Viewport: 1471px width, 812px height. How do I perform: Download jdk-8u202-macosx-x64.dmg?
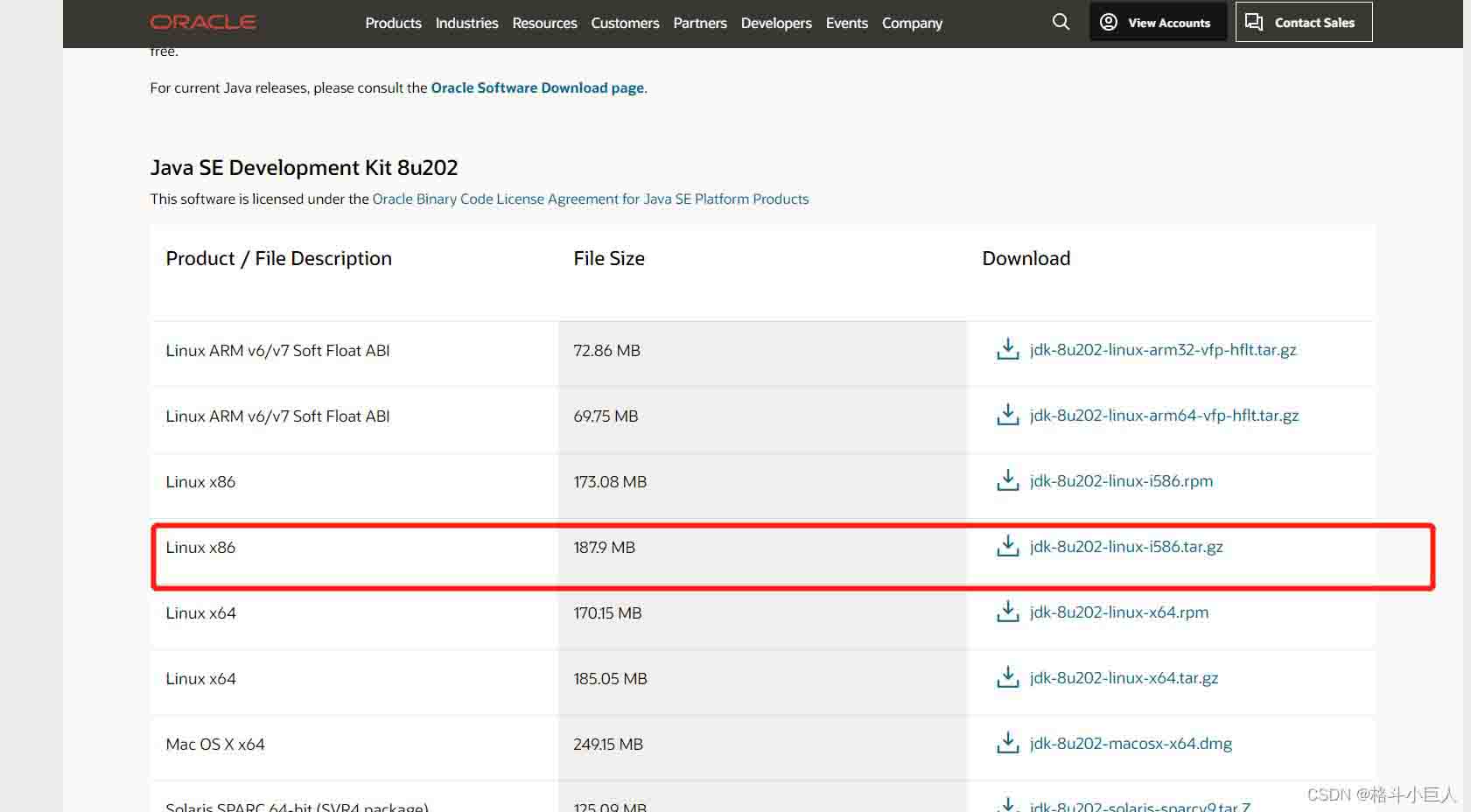(1131, 743)
